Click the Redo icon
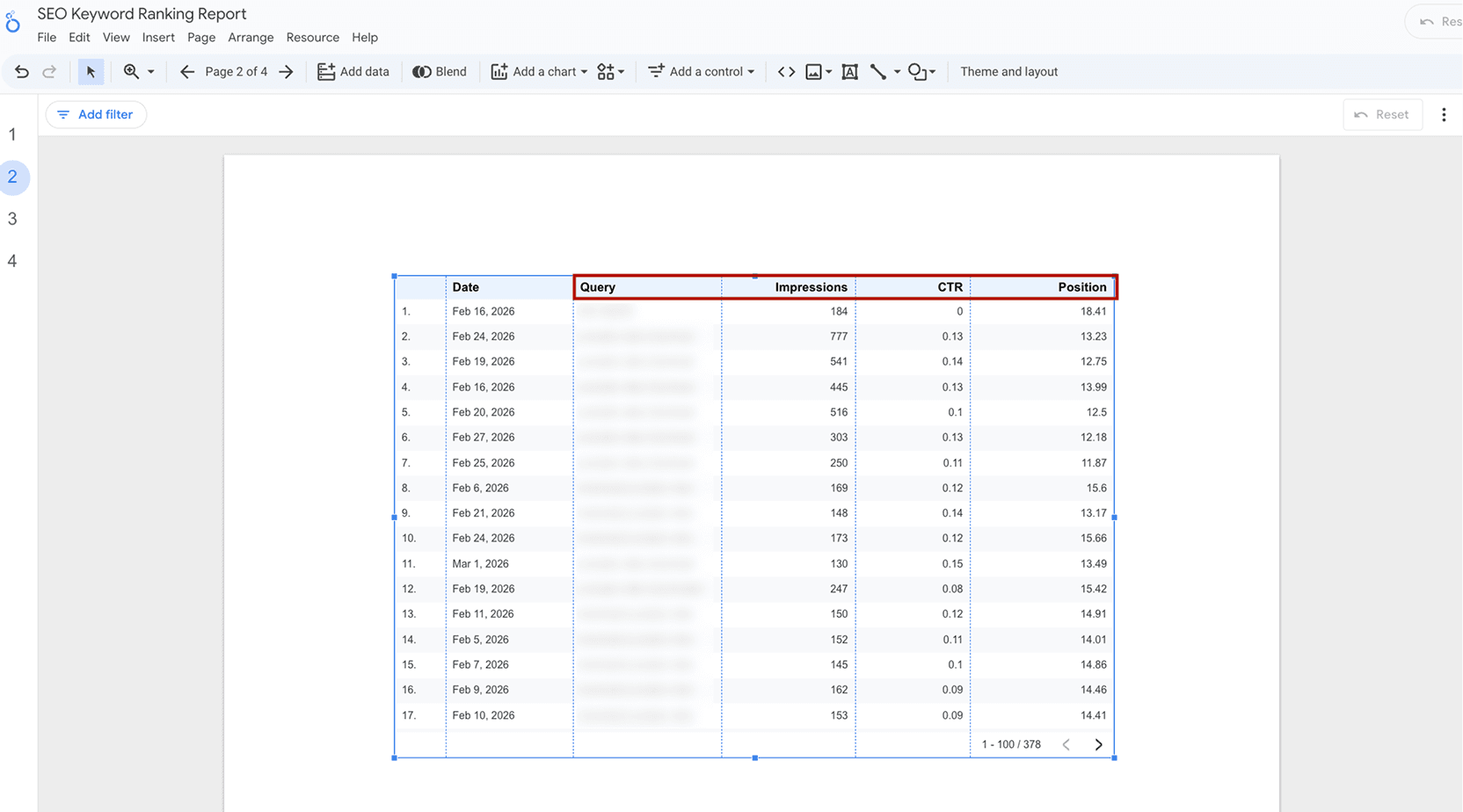 coord(50,71)
